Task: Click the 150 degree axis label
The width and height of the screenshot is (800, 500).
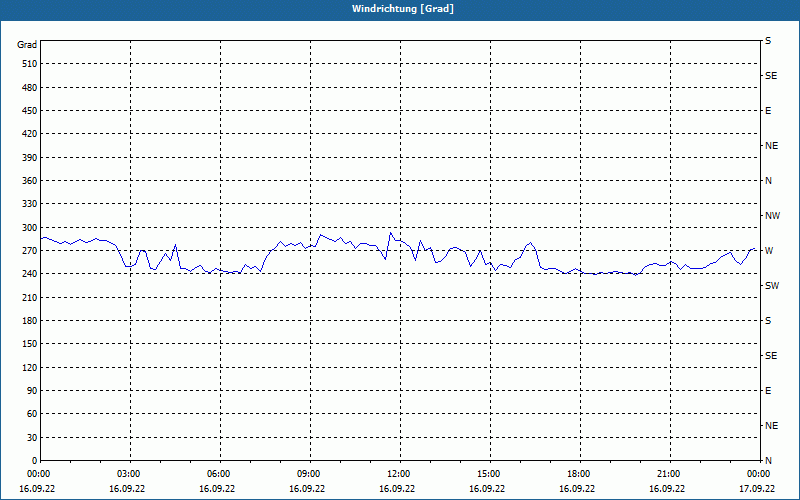Action: (30, 344)
